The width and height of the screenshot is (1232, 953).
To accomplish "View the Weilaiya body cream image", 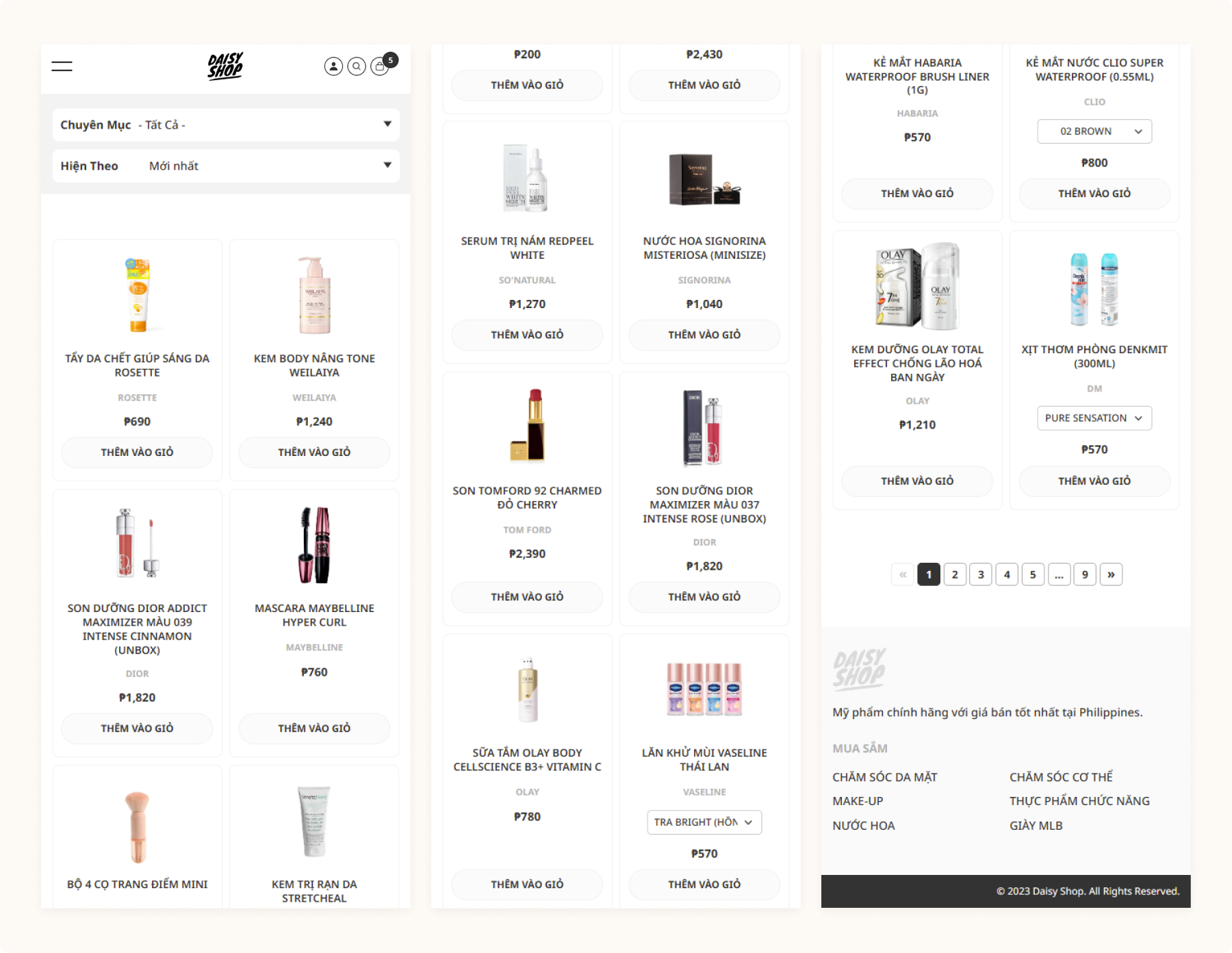I will [314, 295].
